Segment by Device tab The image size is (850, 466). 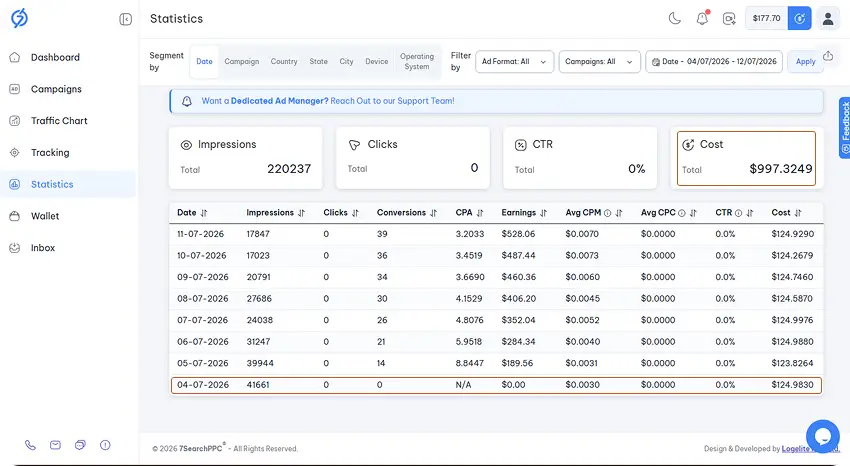[x=377, y=62]
